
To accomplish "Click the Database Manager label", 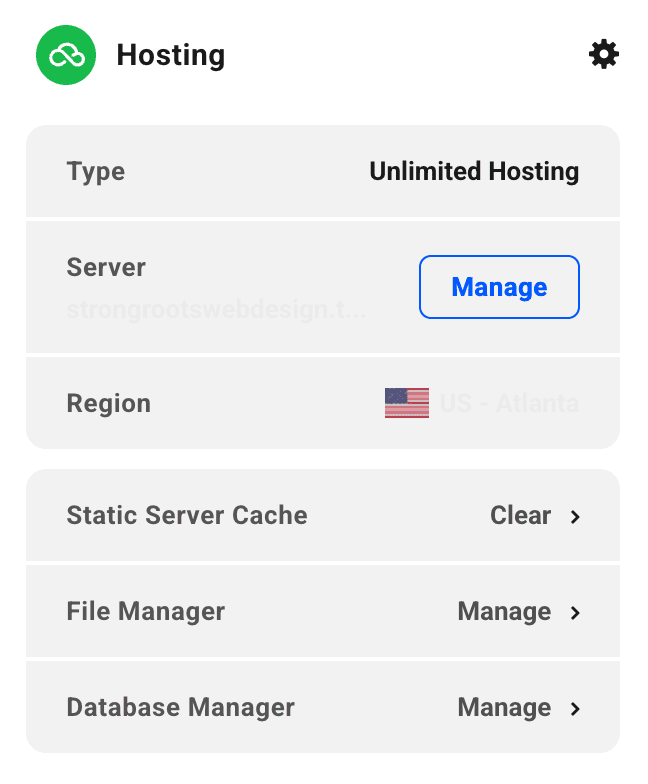I will [180, 708].
